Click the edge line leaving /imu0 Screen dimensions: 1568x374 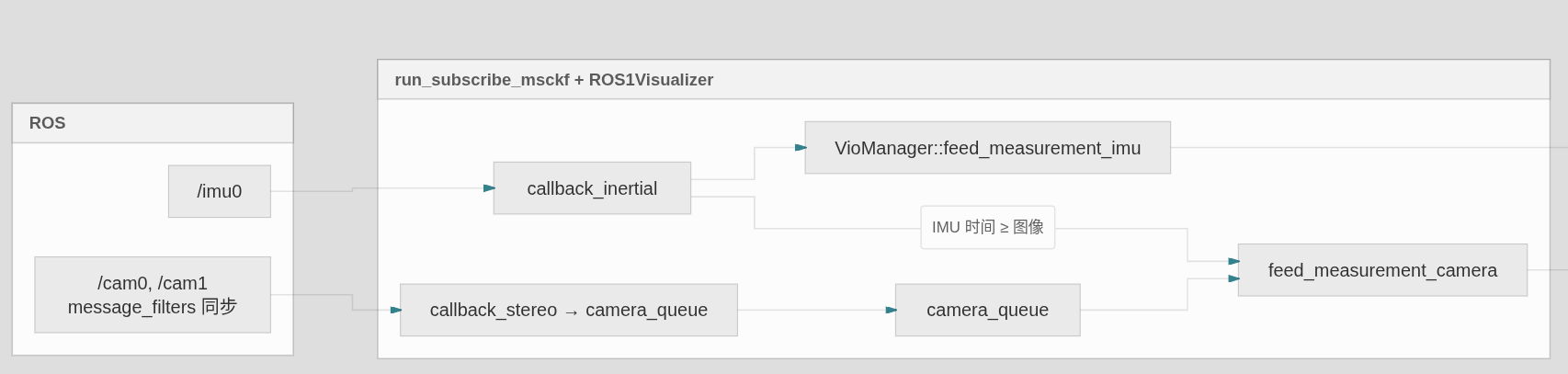click(312, 191)
